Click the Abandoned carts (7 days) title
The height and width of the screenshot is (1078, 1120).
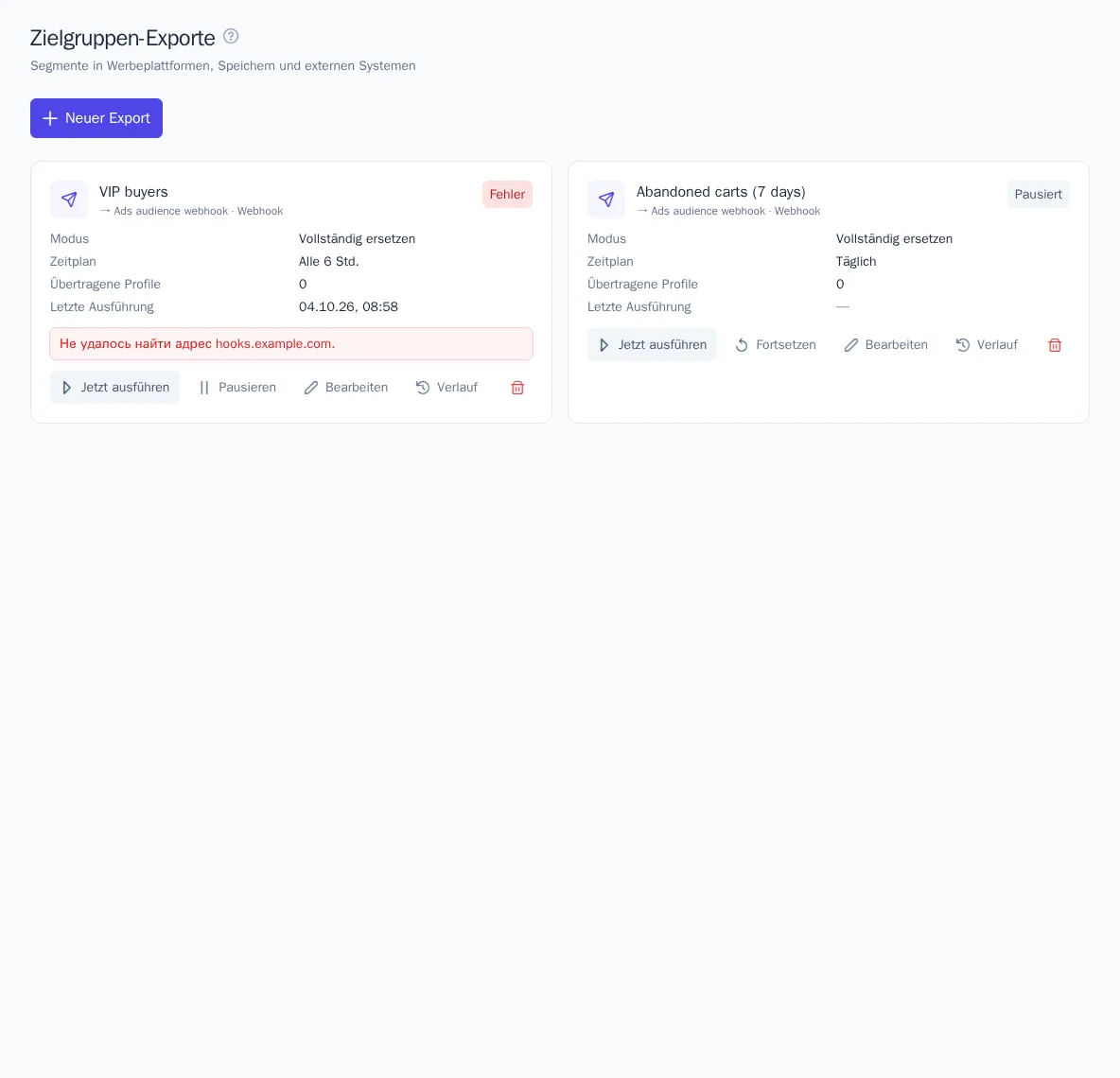[721, 191]
